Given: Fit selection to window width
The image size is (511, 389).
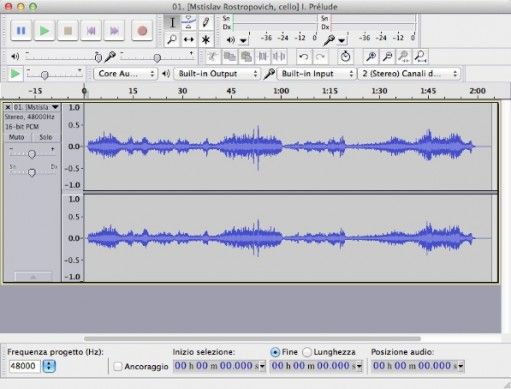Looking at the screenshot, I should (x=404, y=56).
